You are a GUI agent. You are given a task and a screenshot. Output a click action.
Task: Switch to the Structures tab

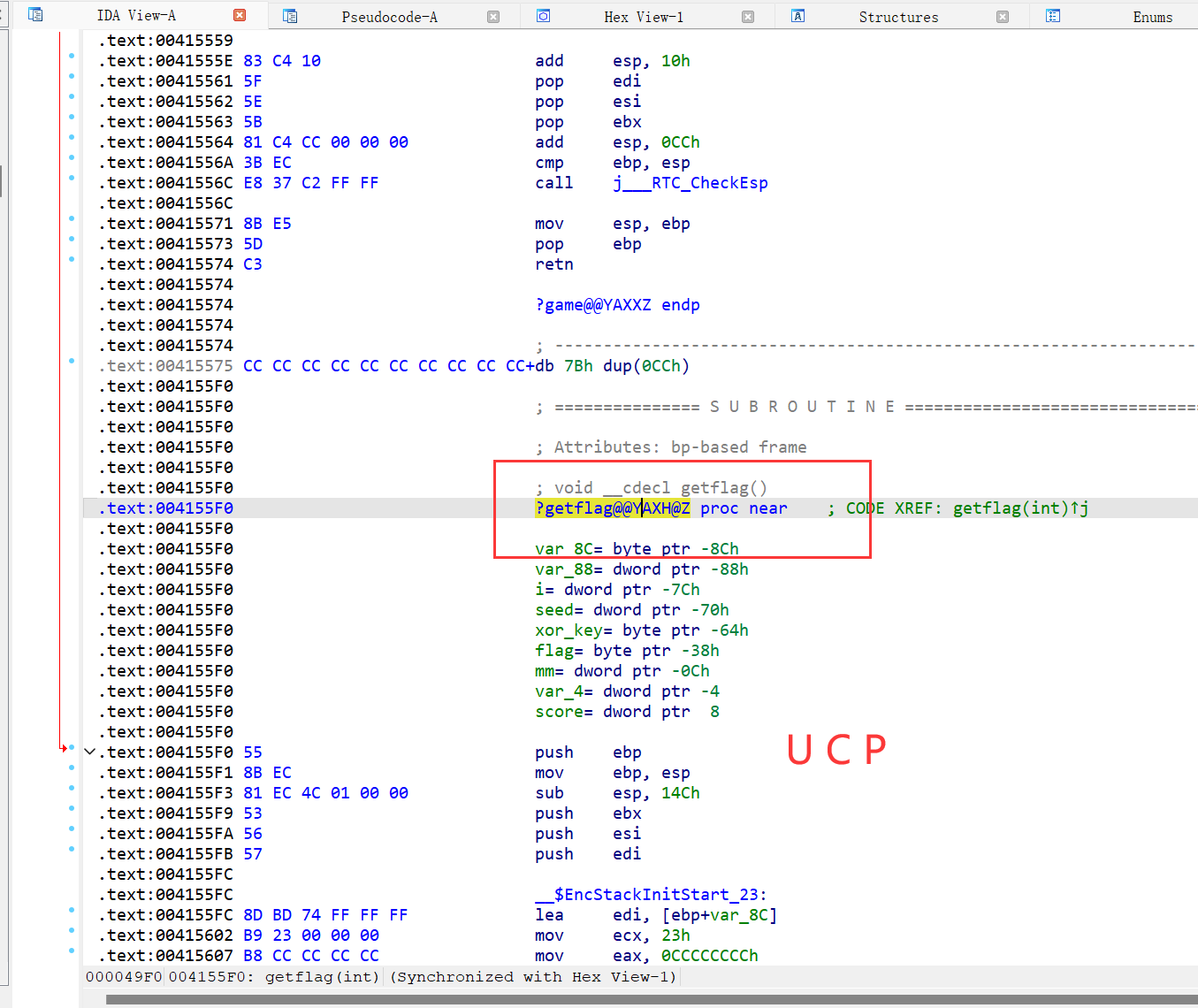[x=898, y=17]
